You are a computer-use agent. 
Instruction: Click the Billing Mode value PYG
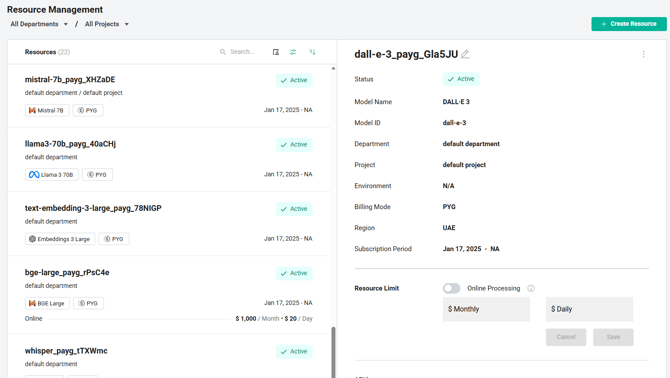click(x=449, y=207)
